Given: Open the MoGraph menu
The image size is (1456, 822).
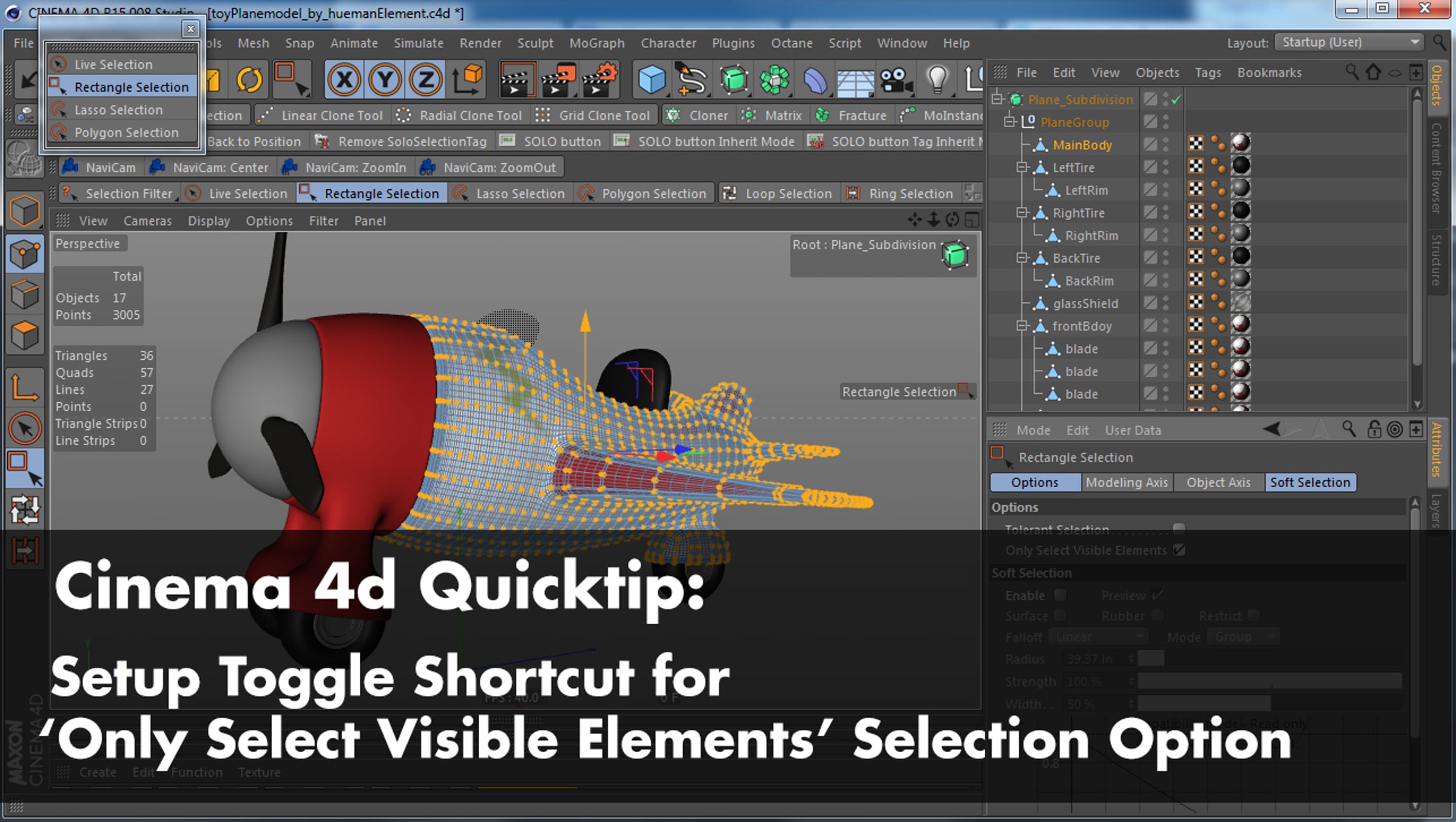Looking at the screenshot, I should click(597, 43).
